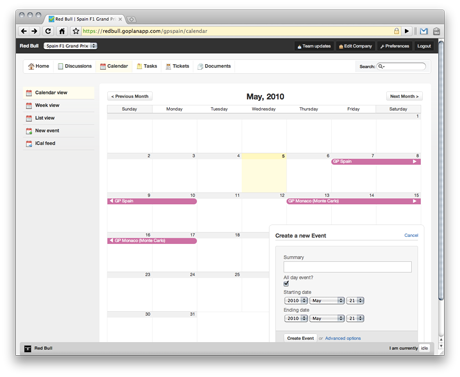Click the padlock icon in address bar

point(396,31)
